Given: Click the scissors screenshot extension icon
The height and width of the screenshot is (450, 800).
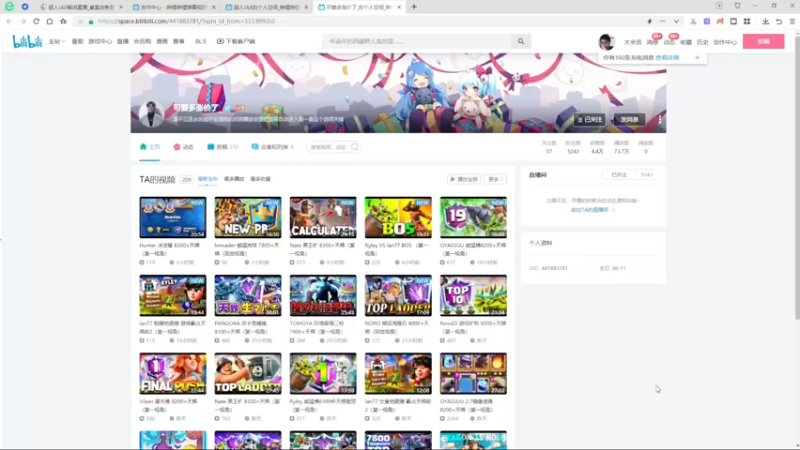Looking at the screenshot, I should [693, 21].
